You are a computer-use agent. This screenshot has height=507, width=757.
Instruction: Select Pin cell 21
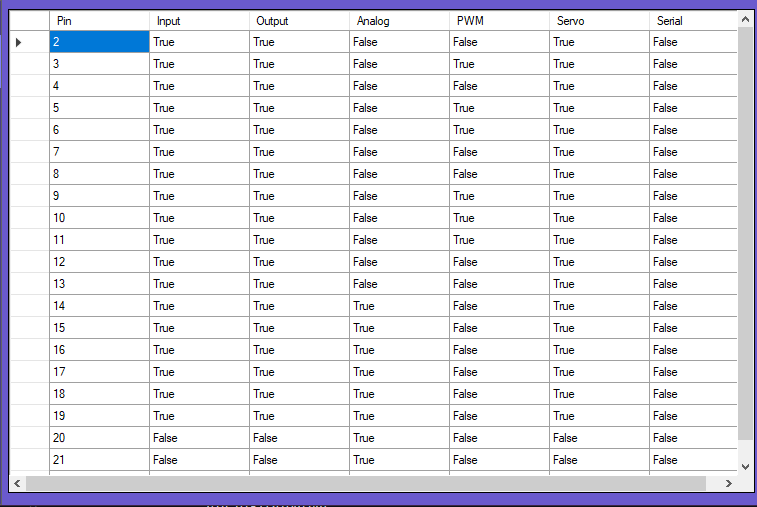tap(99, 459)
